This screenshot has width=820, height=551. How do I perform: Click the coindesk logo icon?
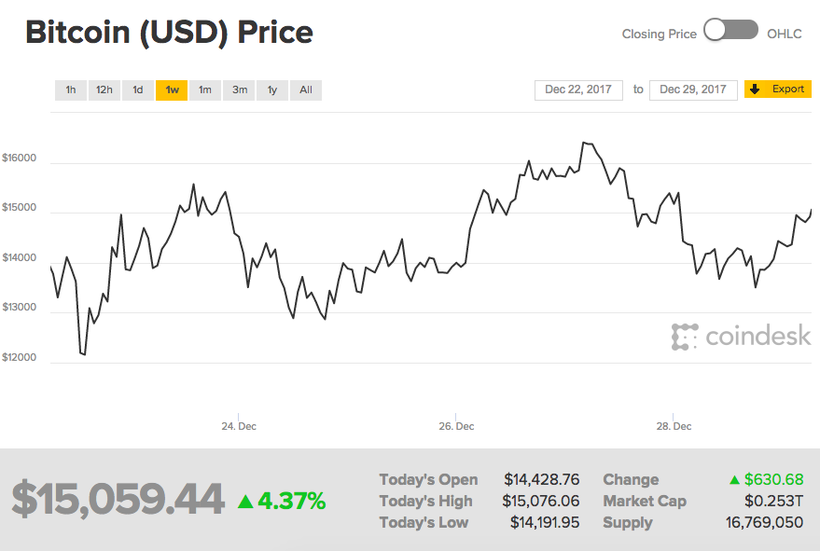click(684, 337)
